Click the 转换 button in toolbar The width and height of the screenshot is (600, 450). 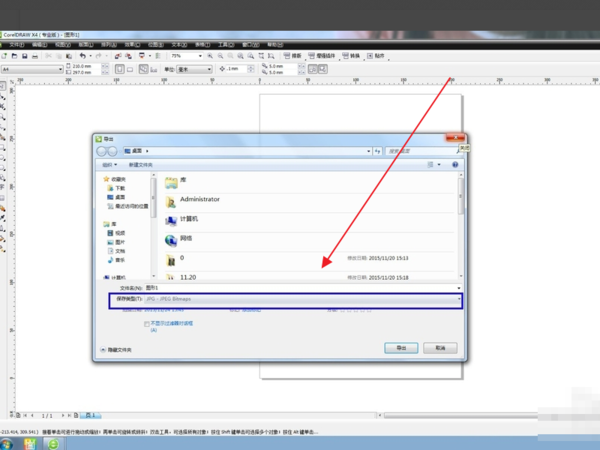click(351, 56)
